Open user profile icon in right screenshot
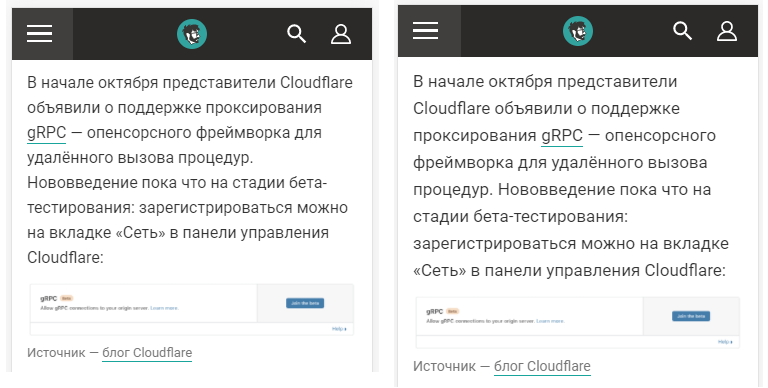 pyautogui.click(x=727, y=31)
